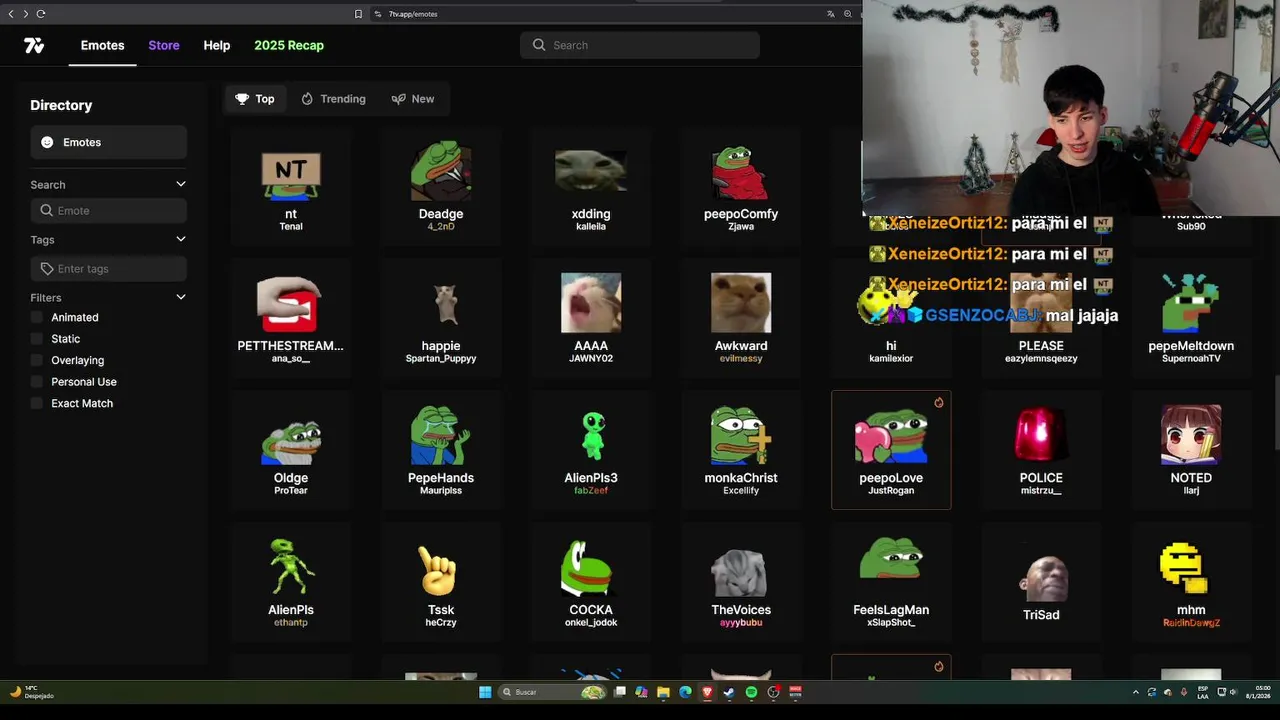Open creator JAWNY02 under AAAA
Image resolution: width=1280 pixels, height=720 pixels.
click(x=591, y=359)
